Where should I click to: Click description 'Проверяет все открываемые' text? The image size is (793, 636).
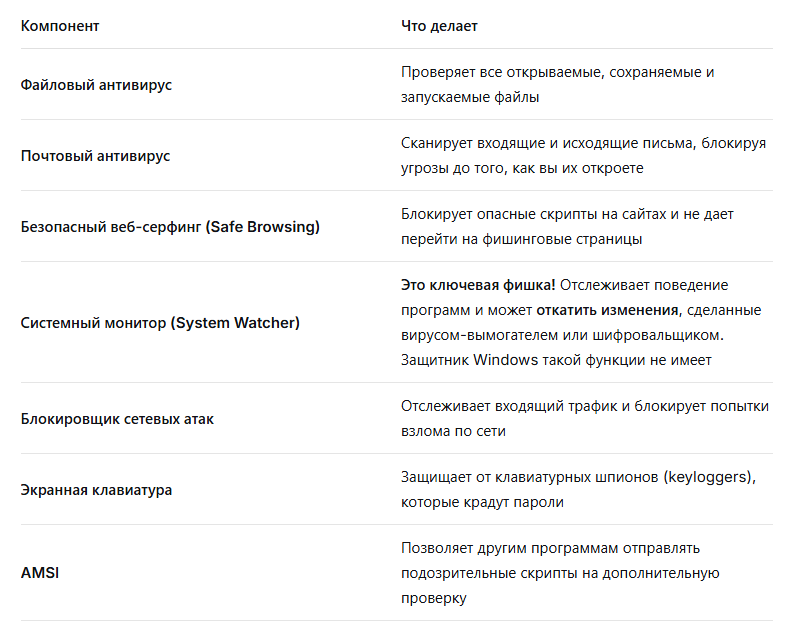[x=501, y=72]
